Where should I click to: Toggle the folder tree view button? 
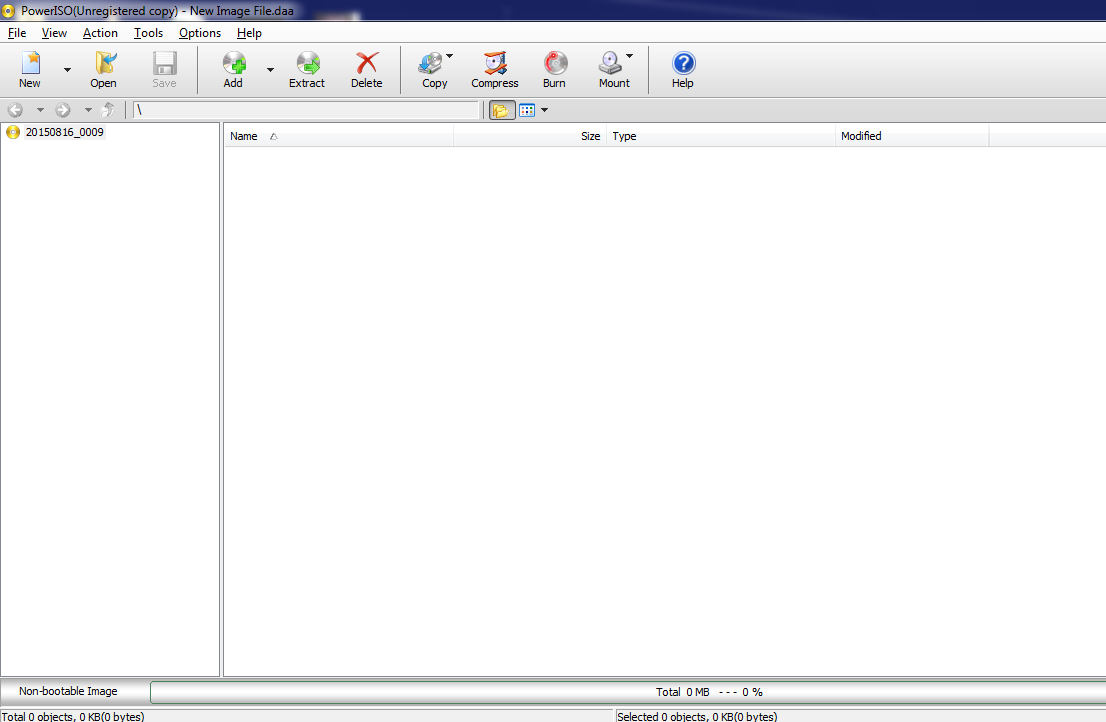502,110
